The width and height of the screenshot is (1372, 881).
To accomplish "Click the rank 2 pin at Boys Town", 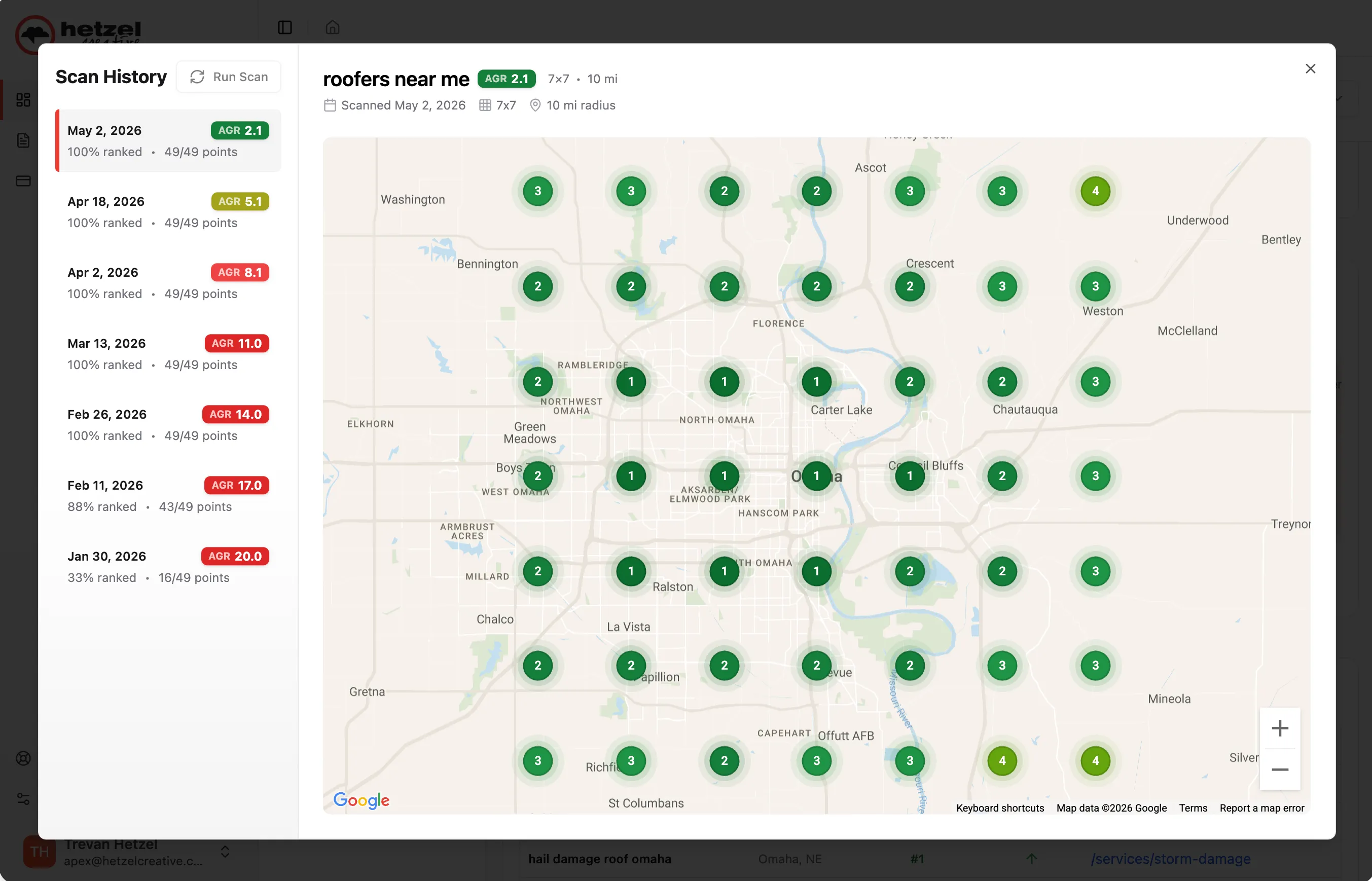I will pyautogui.click(x=537, y=476).
